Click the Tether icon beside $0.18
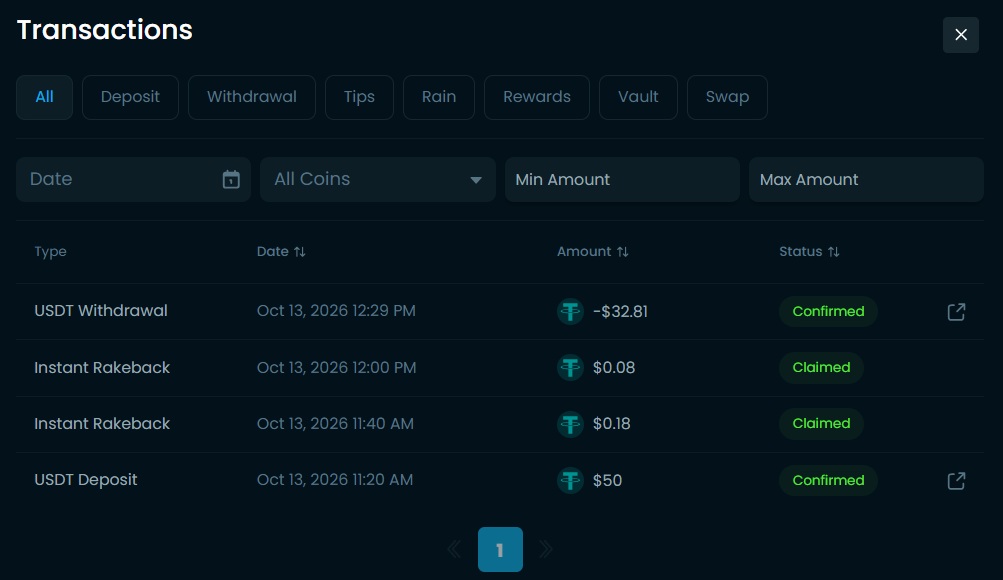The width and height of the screenshot is (1003, 580). click(570, 424)
